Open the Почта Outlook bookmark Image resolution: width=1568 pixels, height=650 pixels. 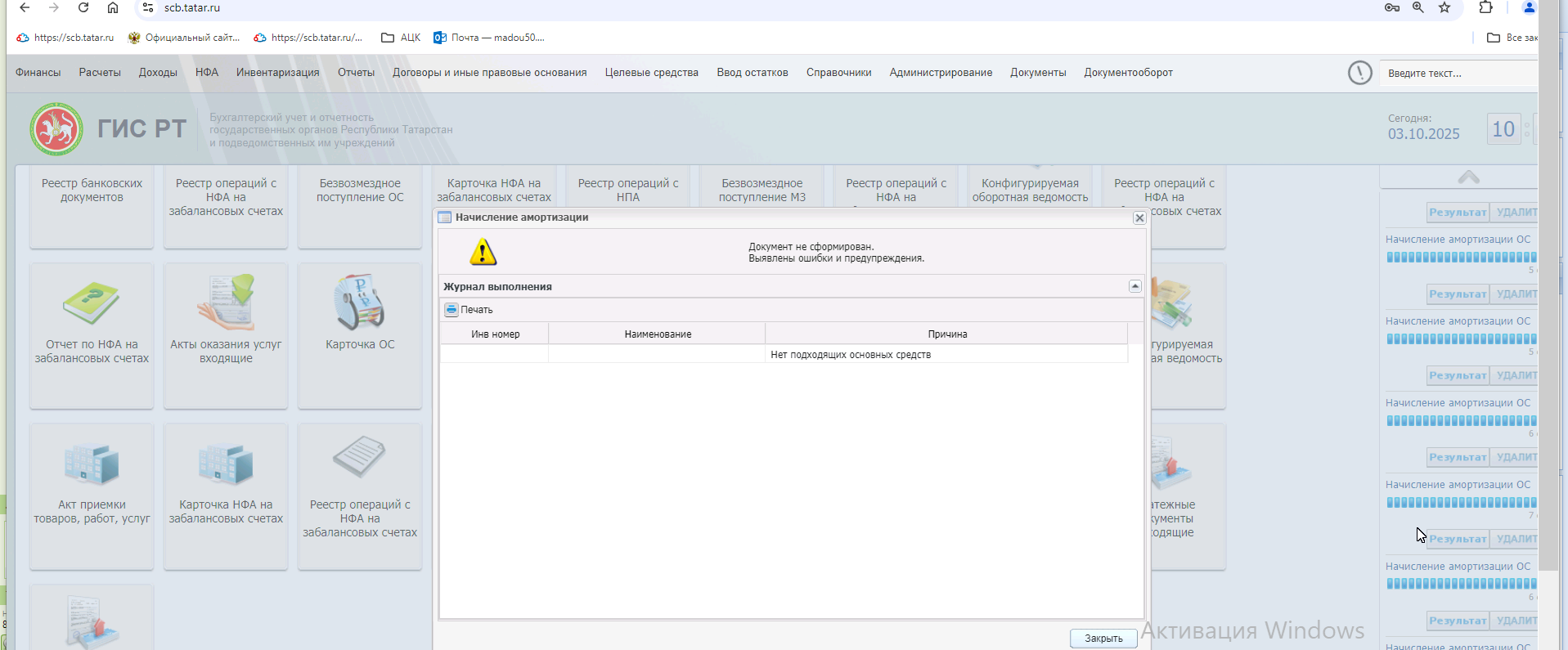(x=489, y=38)
